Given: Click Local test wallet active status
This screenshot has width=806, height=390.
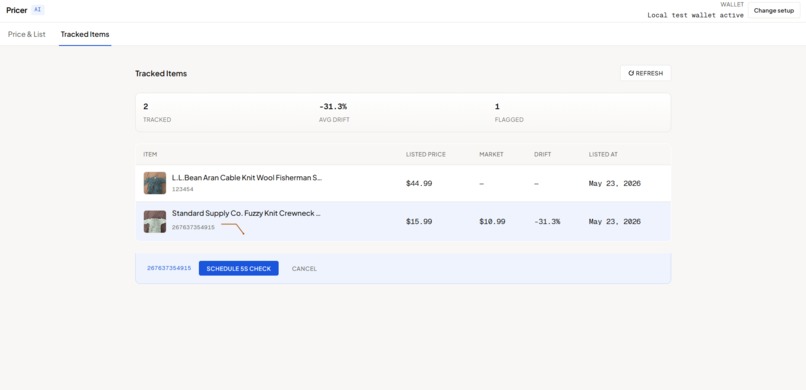Looking at the screenshot, I should pos(695,15).
